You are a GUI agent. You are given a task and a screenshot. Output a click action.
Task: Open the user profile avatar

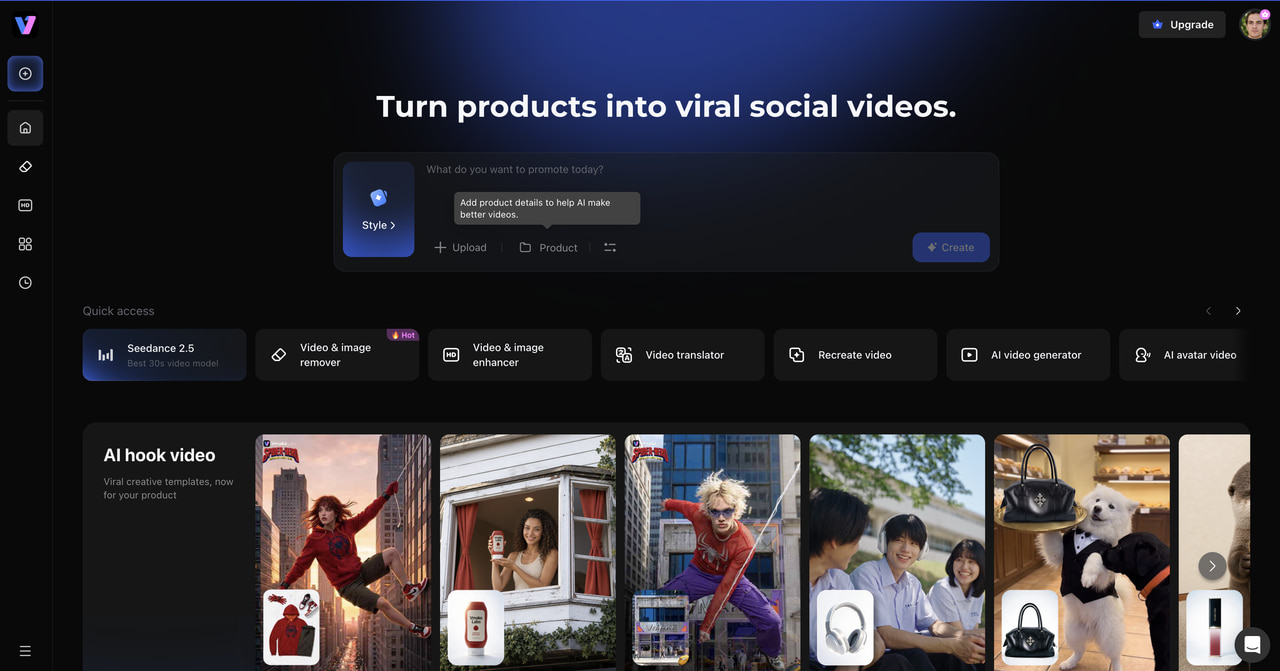pos(1255,25)
